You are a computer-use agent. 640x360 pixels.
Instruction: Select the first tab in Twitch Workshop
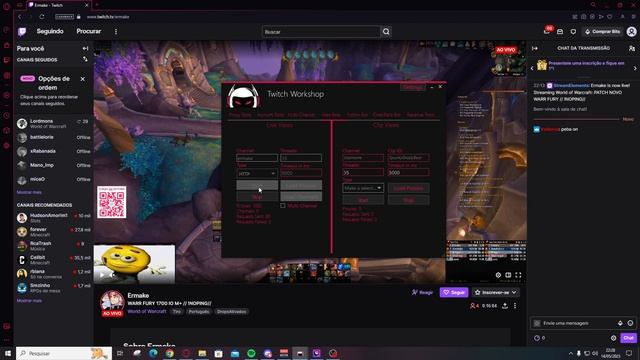point(240,115)
